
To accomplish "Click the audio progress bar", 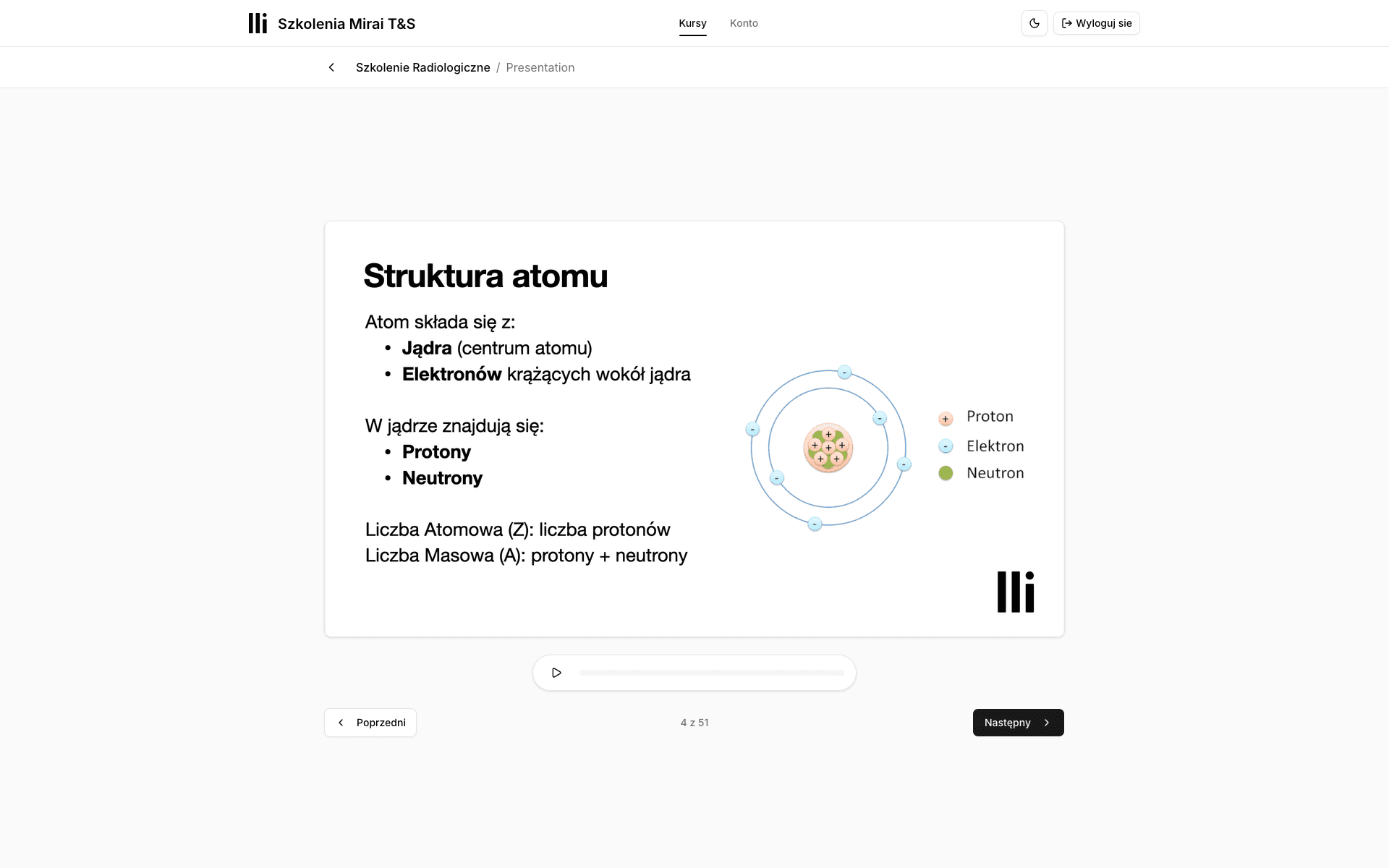I will tap(711, 673).
